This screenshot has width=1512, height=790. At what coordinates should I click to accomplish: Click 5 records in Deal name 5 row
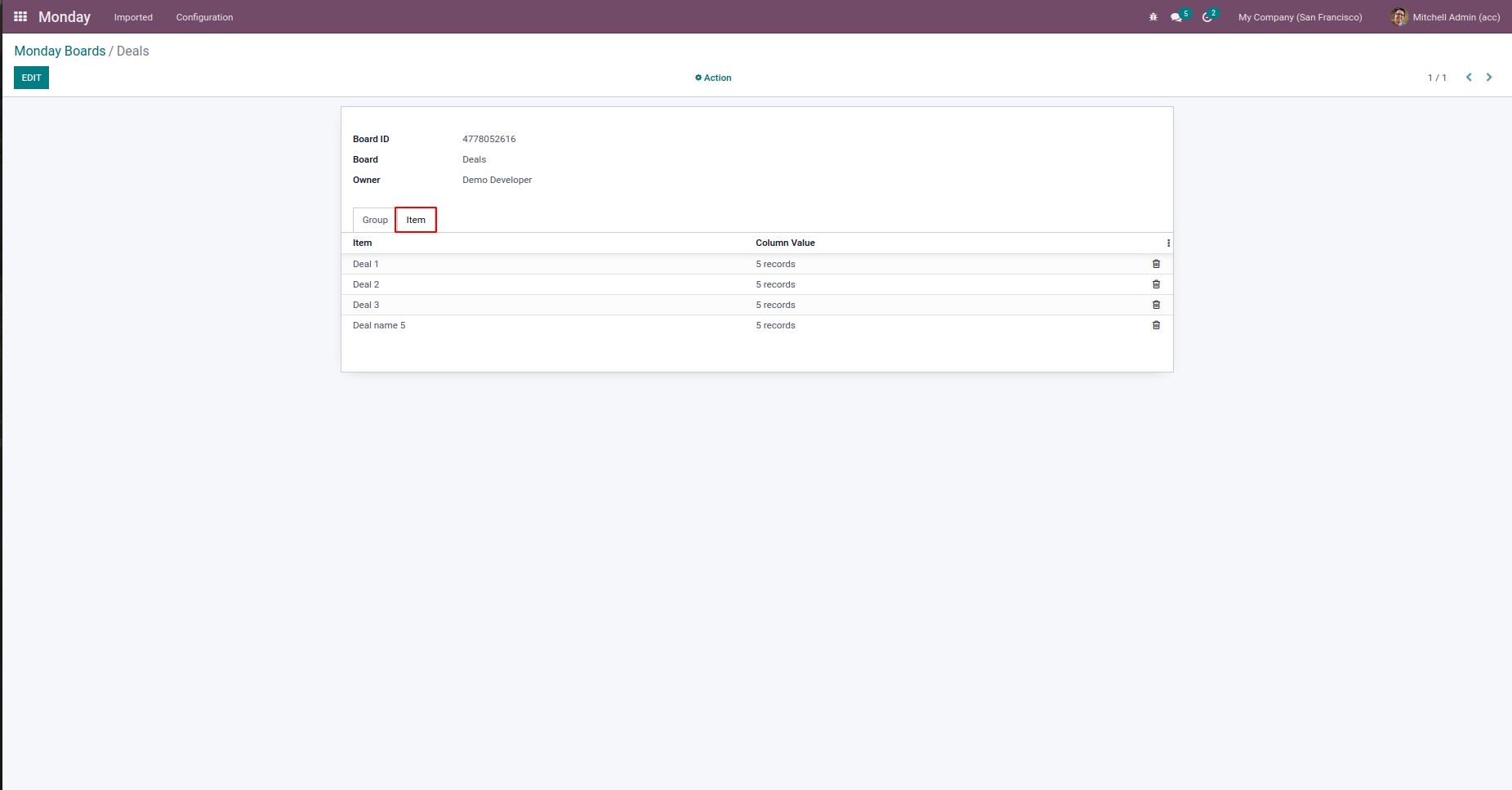click(x=775, y=325)
